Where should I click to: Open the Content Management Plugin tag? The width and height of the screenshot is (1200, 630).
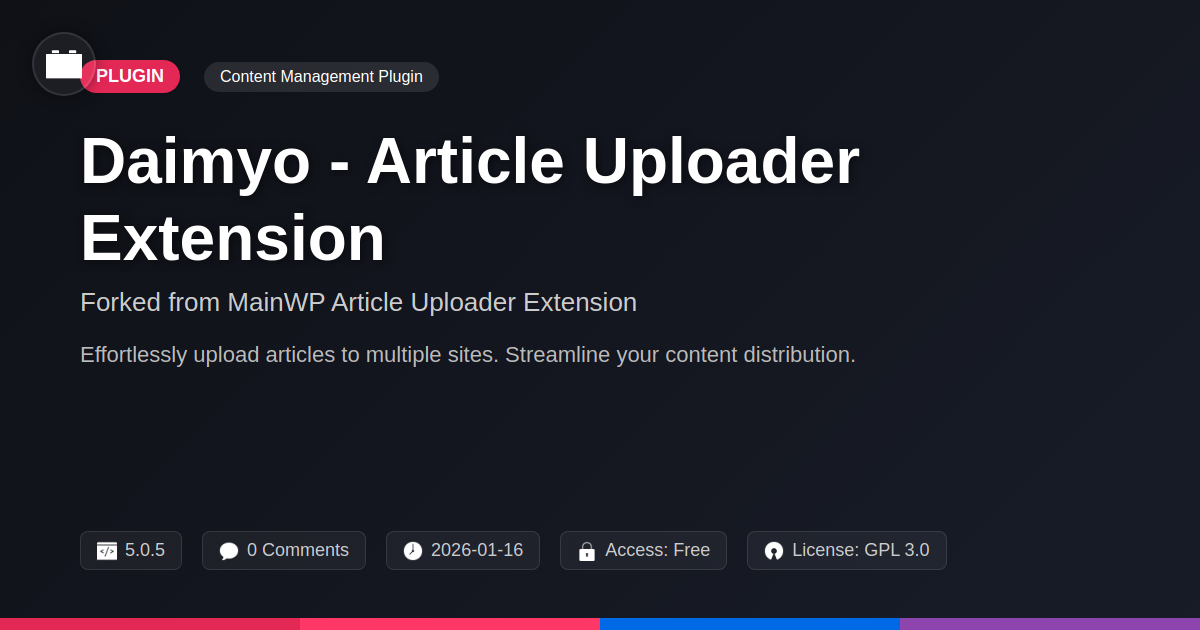click(321, 77)
